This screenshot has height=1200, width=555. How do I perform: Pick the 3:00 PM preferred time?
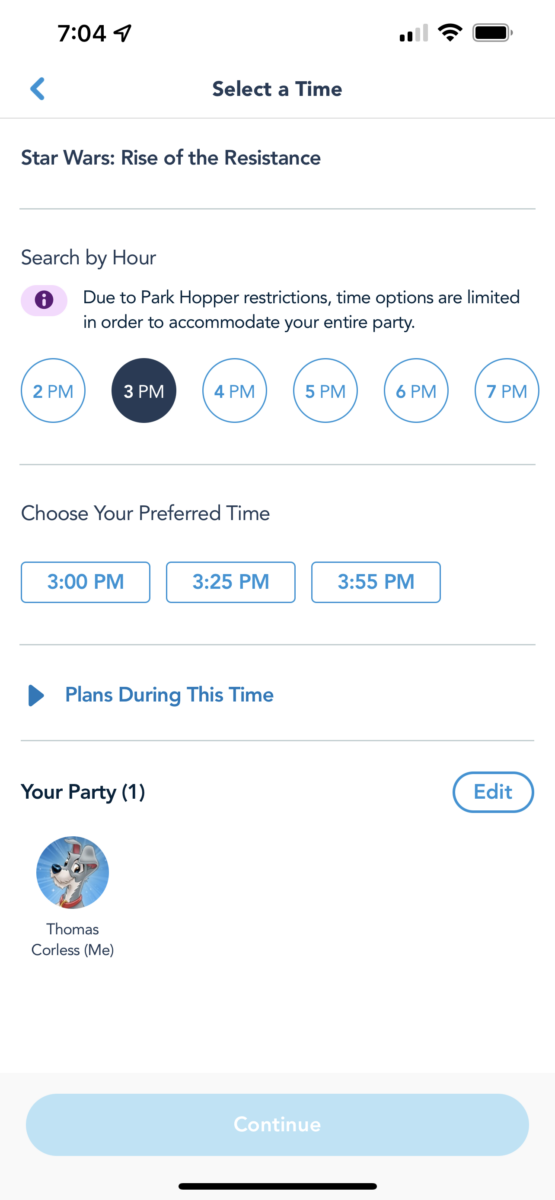point(86,582)
